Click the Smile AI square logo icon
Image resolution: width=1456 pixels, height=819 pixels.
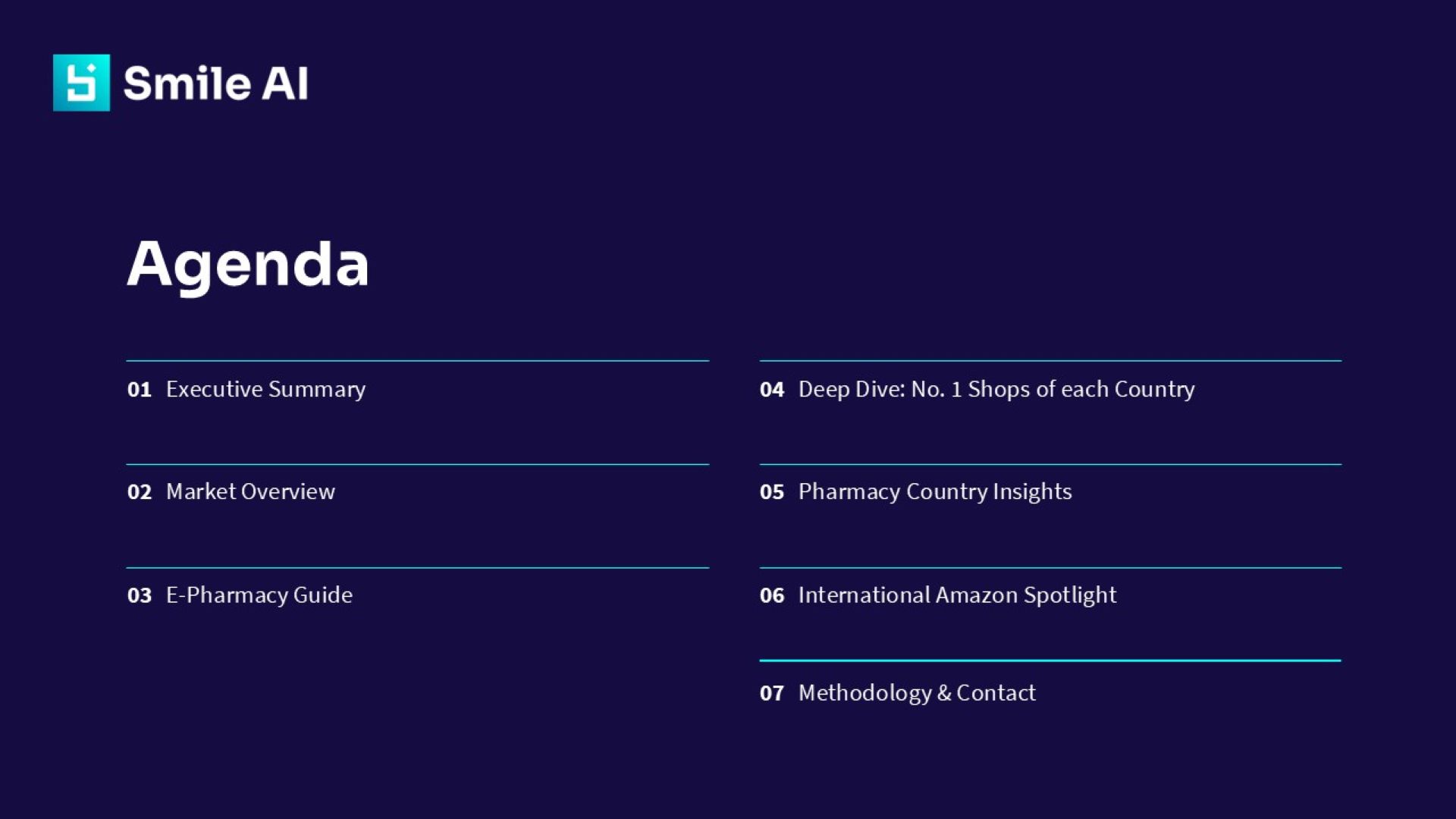tap(81, 83)
